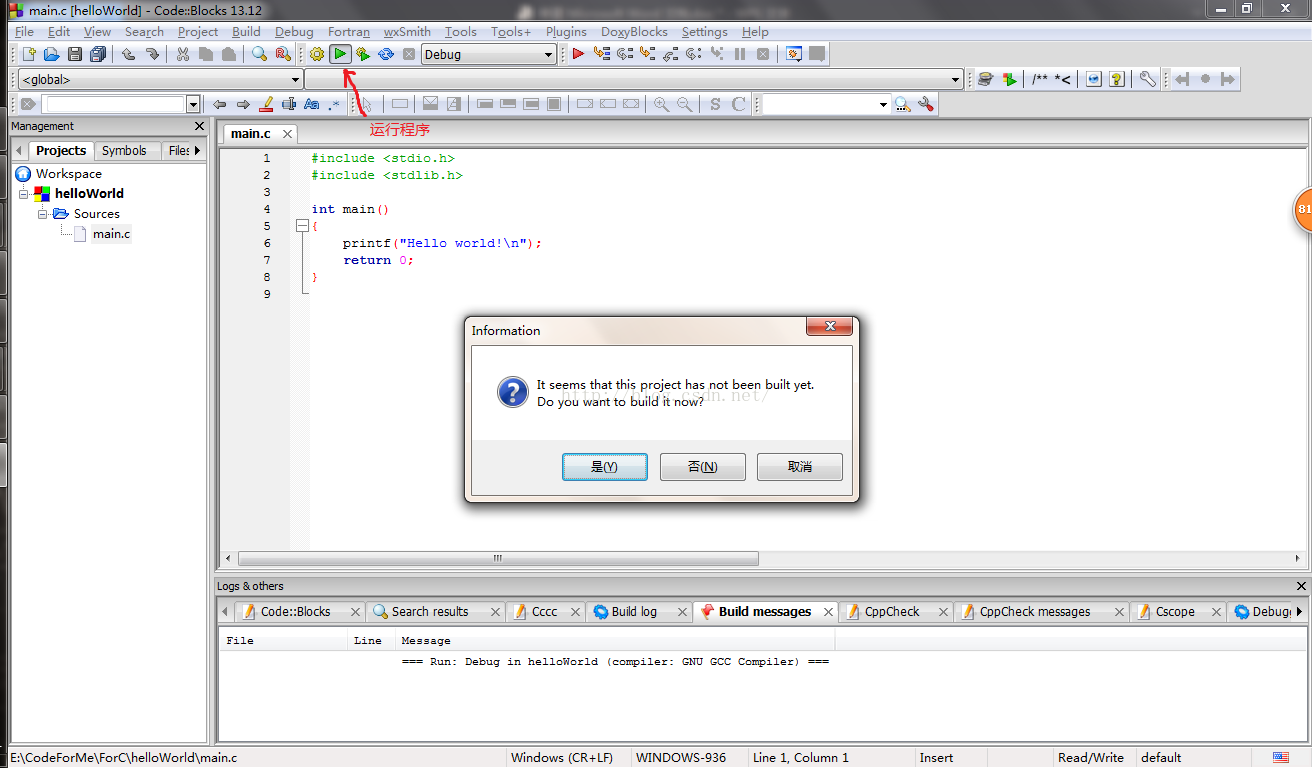Close the Management panel
The image size is (1312, 768).
pos(199,126)
